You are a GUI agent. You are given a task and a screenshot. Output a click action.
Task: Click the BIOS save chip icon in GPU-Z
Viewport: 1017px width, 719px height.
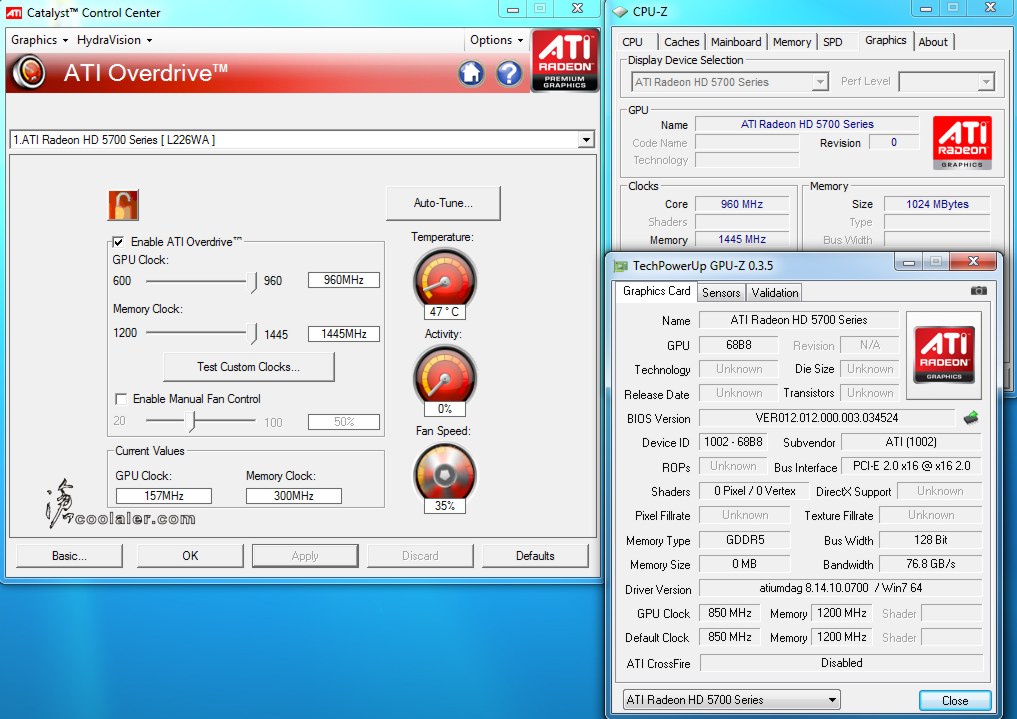pos(971,418)
